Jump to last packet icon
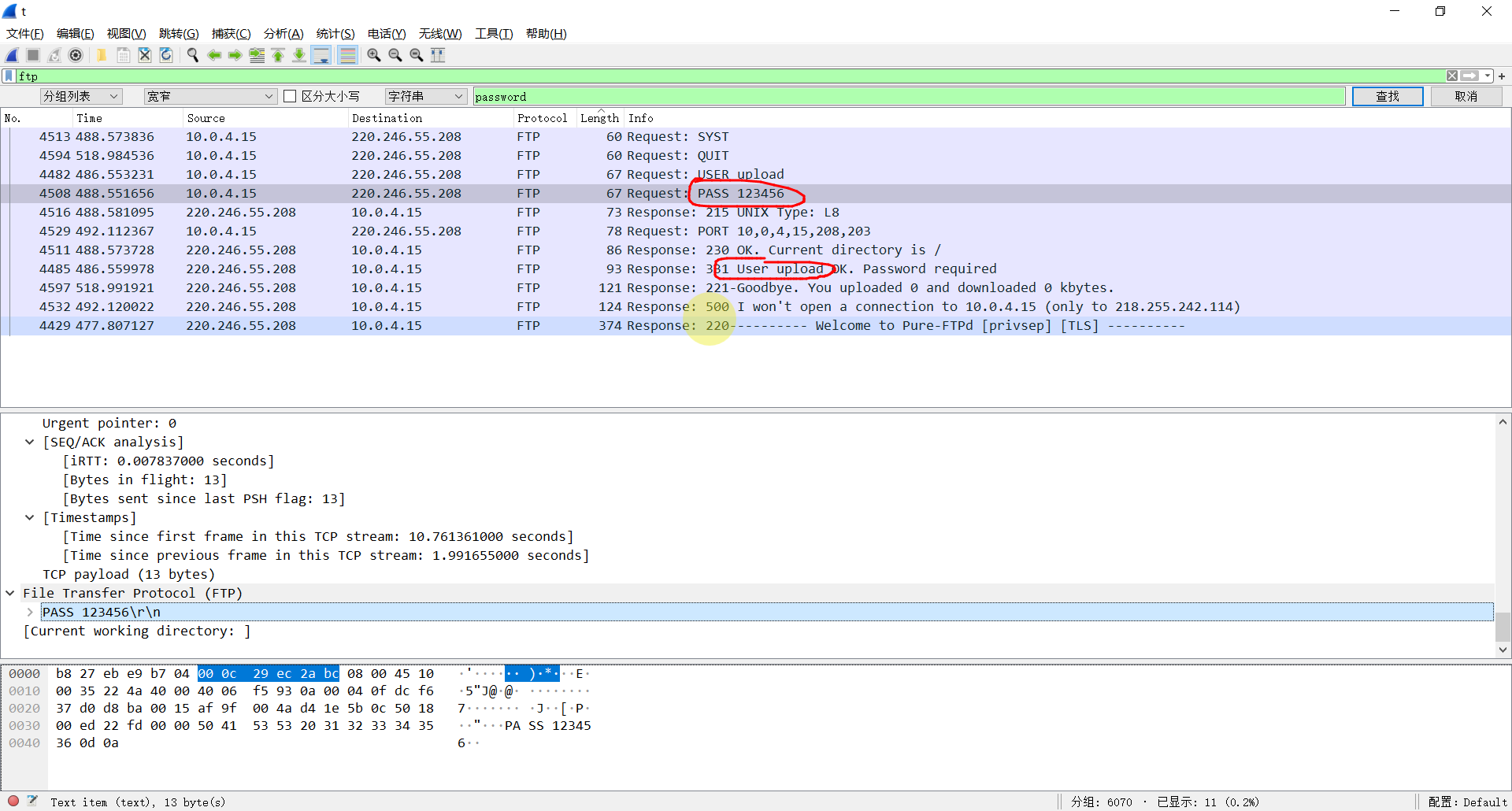 [x=299, y=55]
